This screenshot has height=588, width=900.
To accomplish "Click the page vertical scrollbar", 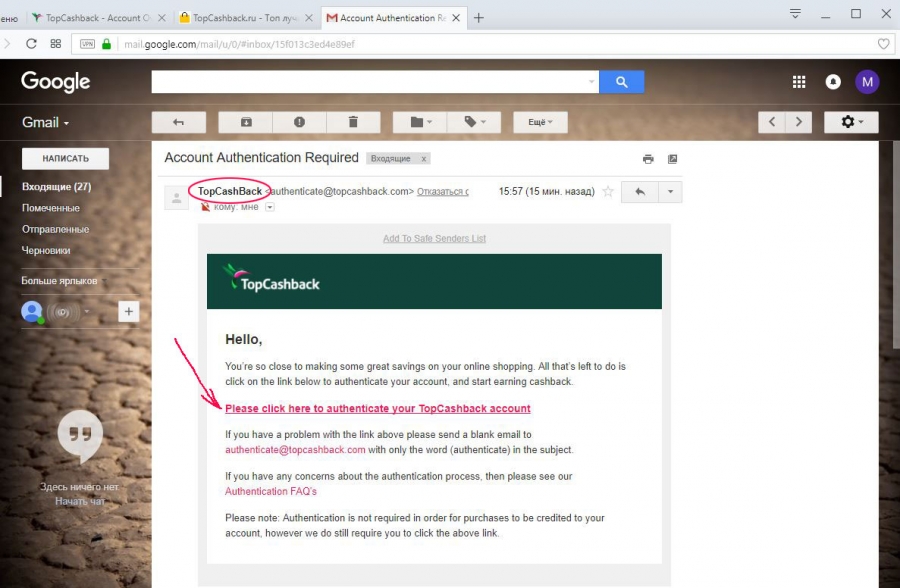I will [896, 244].
